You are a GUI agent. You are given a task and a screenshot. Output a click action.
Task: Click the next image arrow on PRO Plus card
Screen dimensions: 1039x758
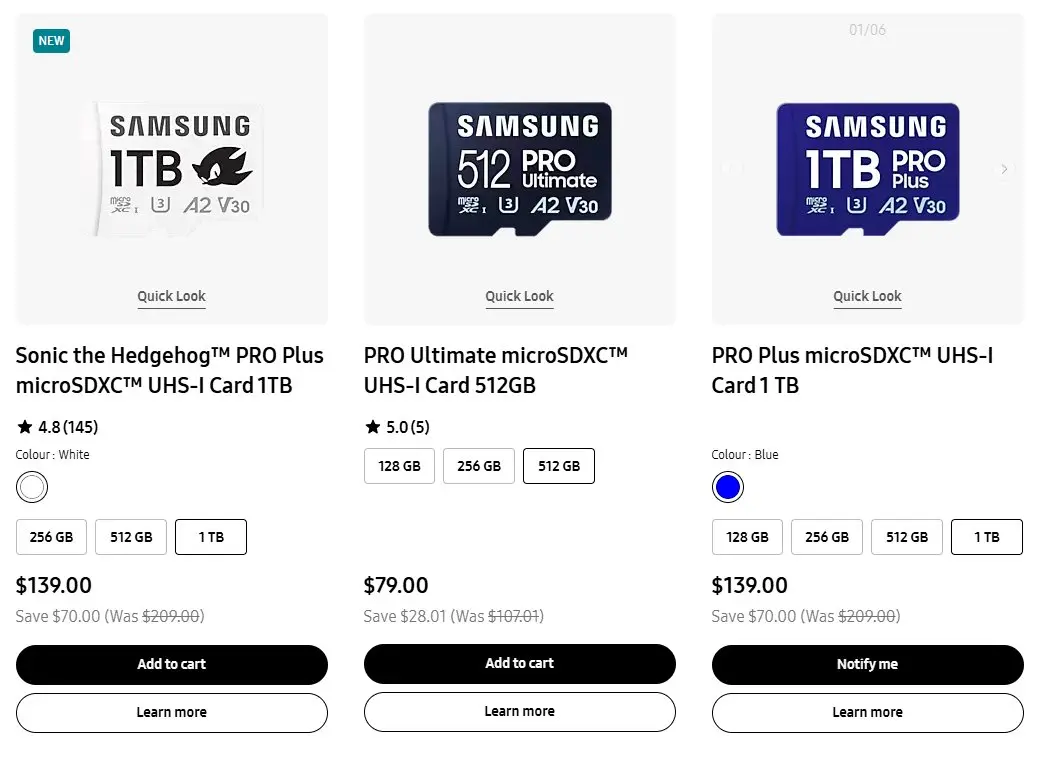pyautogui.click(x=1004, y=169)
